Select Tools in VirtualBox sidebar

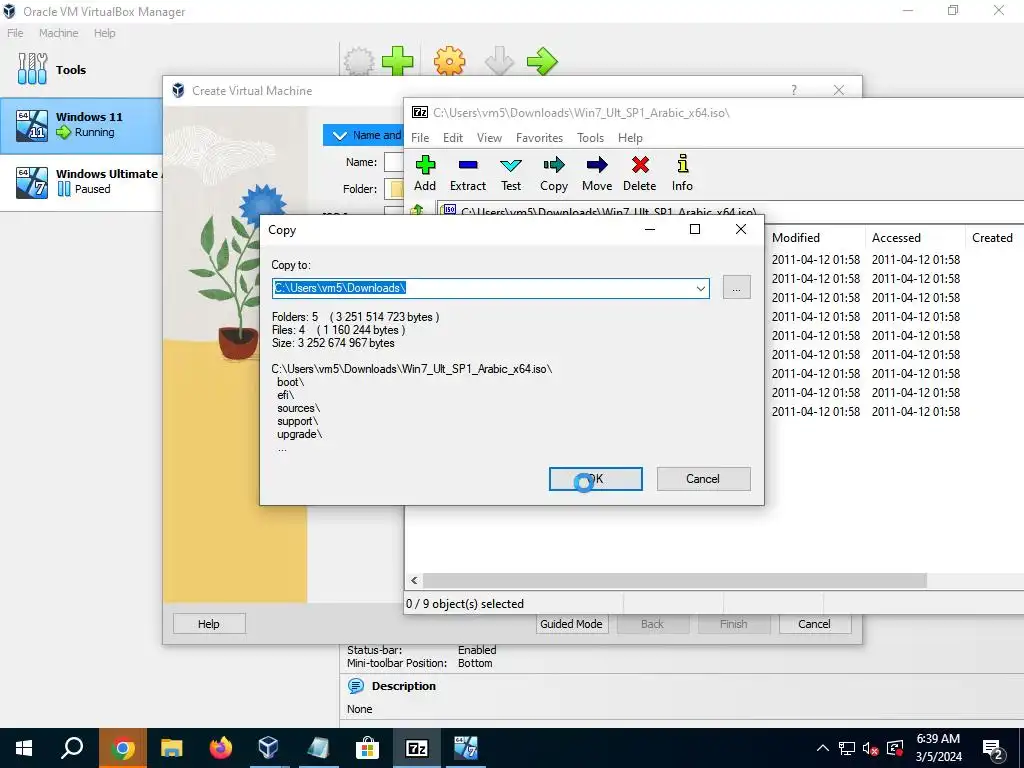pos(81,69)
